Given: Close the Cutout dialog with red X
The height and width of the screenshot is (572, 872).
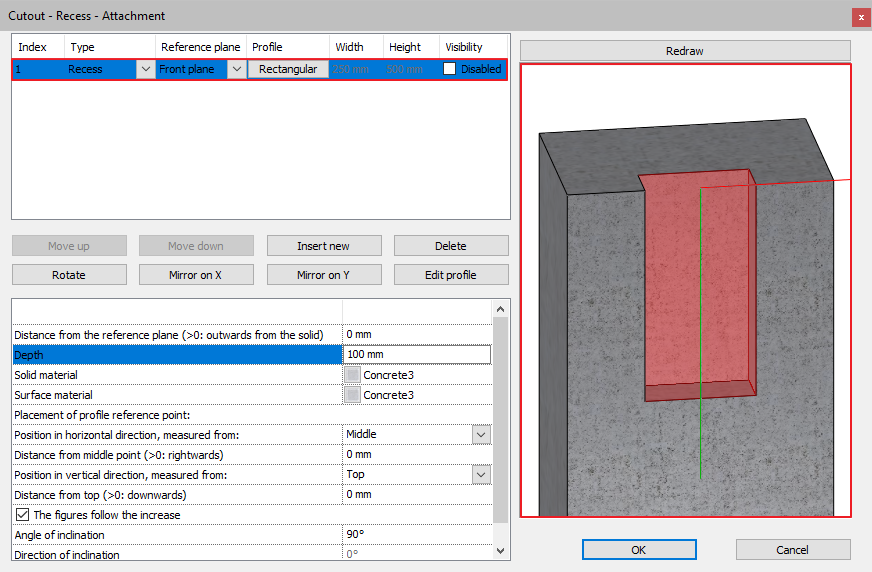Looking at the screenshot, I should click(x=860, y=17).
